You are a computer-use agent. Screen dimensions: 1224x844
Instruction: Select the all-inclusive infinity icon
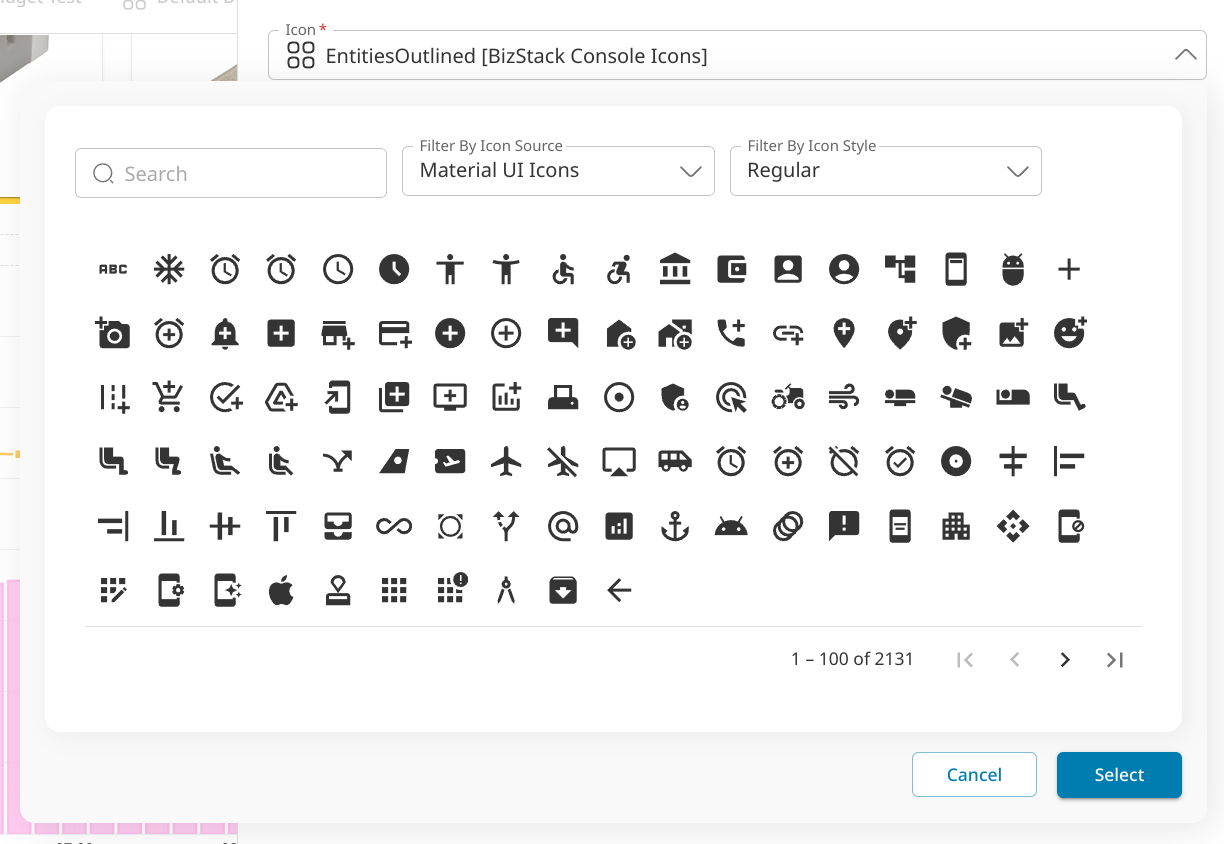[x=394, y=526]
